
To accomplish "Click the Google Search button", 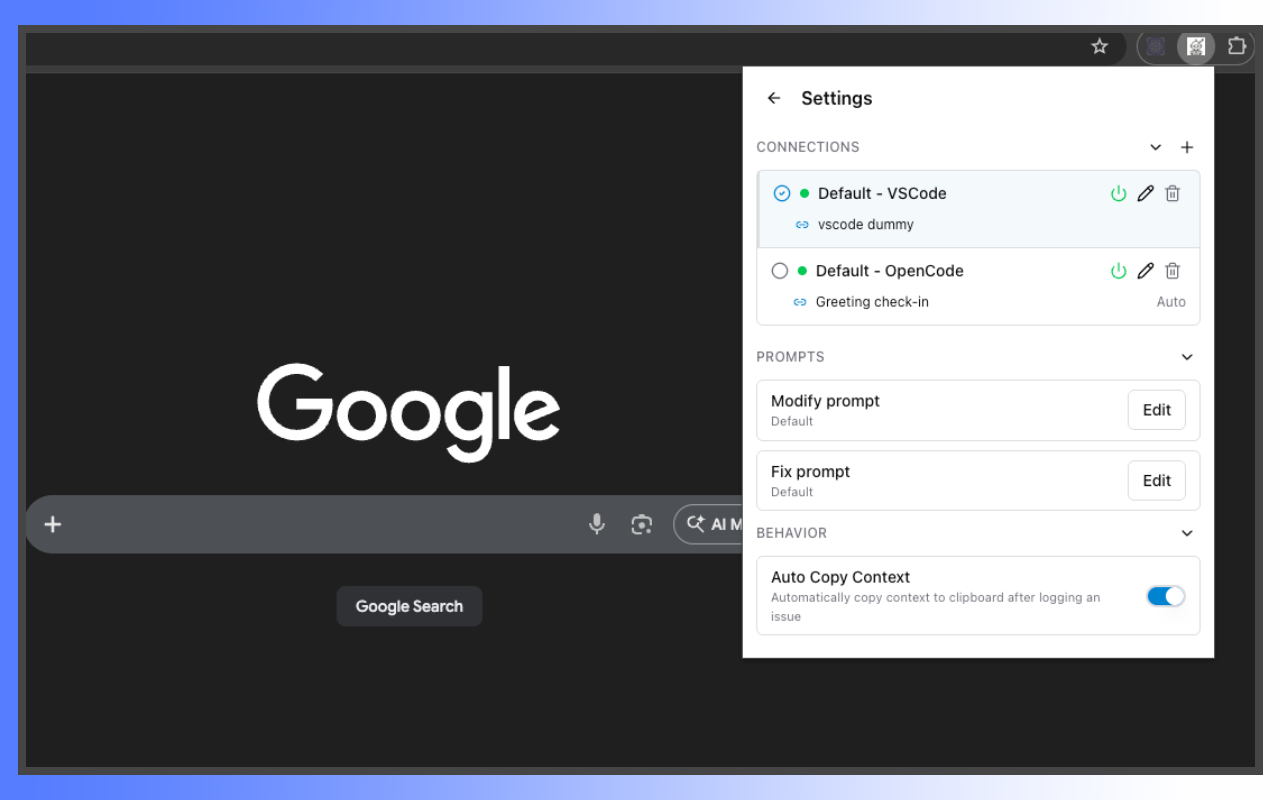I will pos(409,606).
